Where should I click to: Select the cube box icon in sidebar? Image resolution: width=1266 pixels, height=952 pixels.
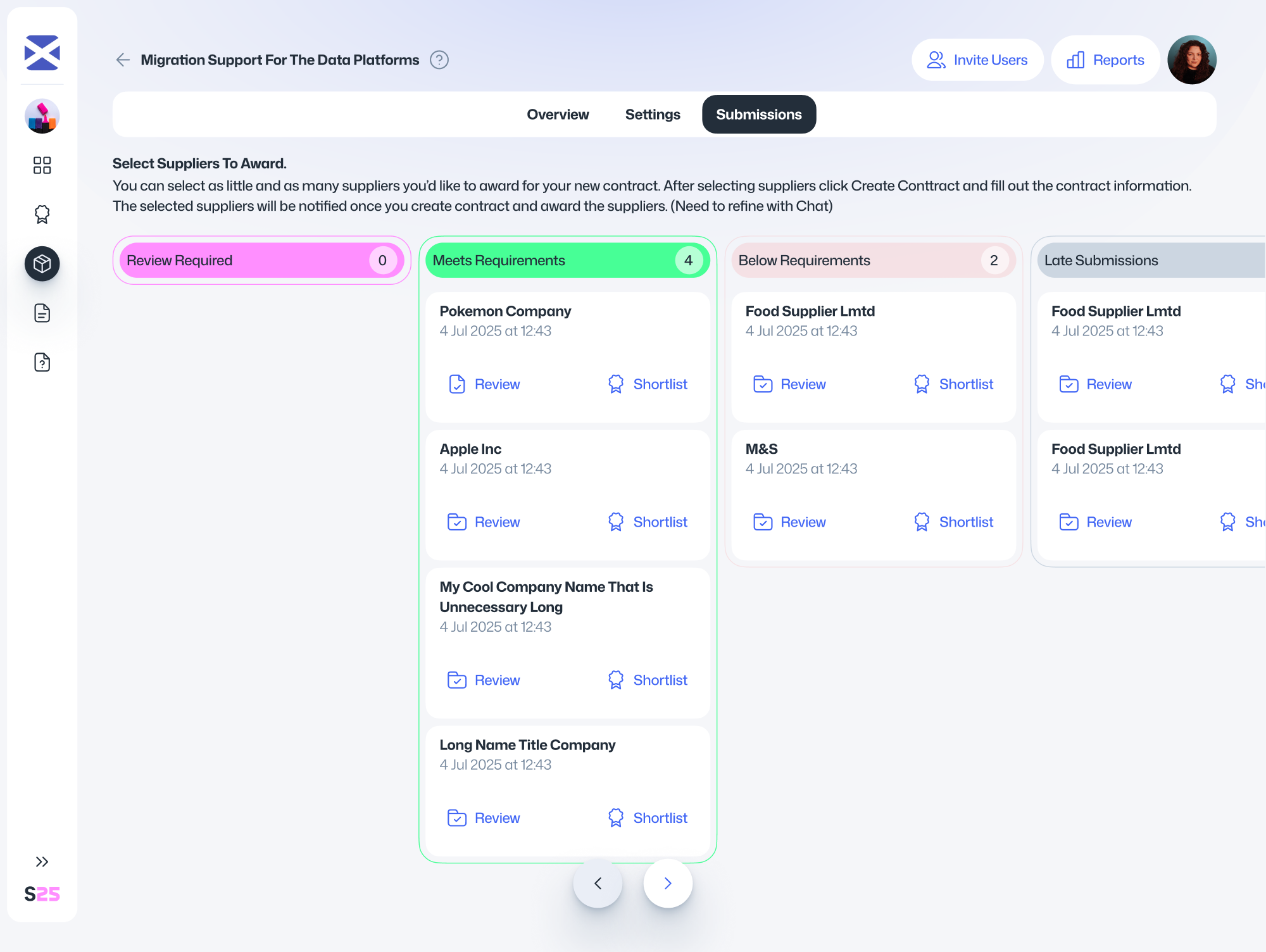[x=42, y=264]
